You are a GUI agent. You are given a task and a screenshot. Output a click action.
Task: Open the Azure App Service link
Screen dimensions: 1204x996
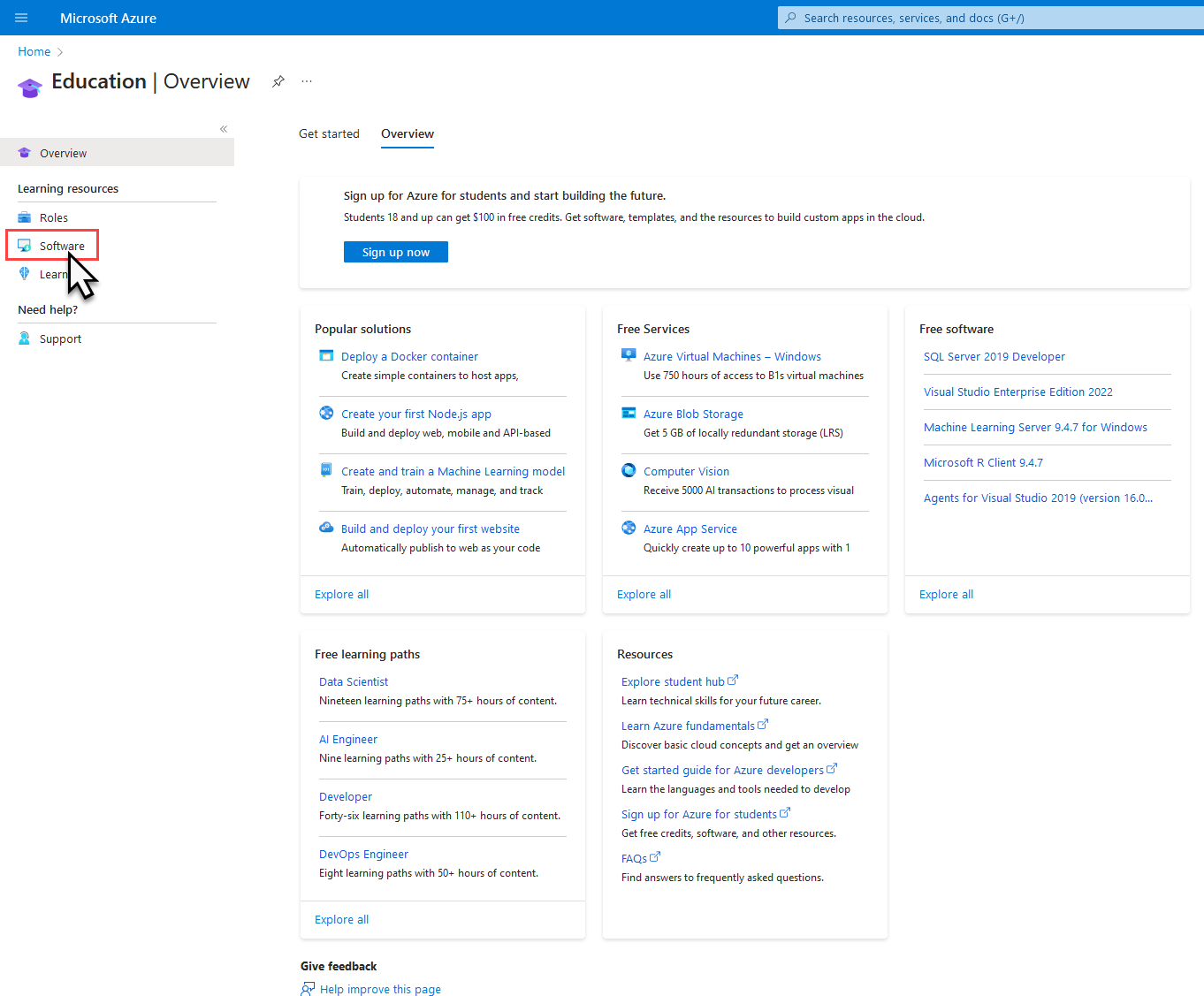tap(690, 529)
